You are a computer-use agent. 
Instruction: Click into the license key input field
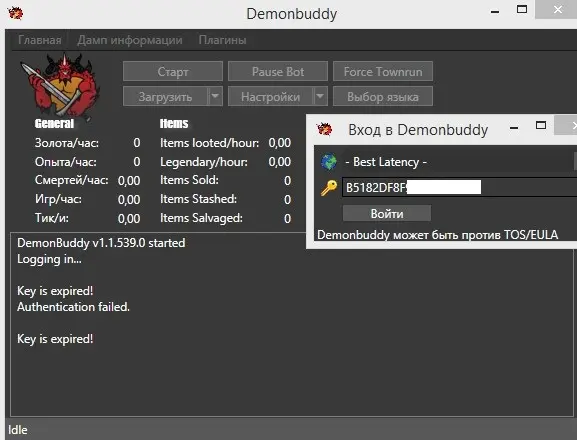[459, 187]
